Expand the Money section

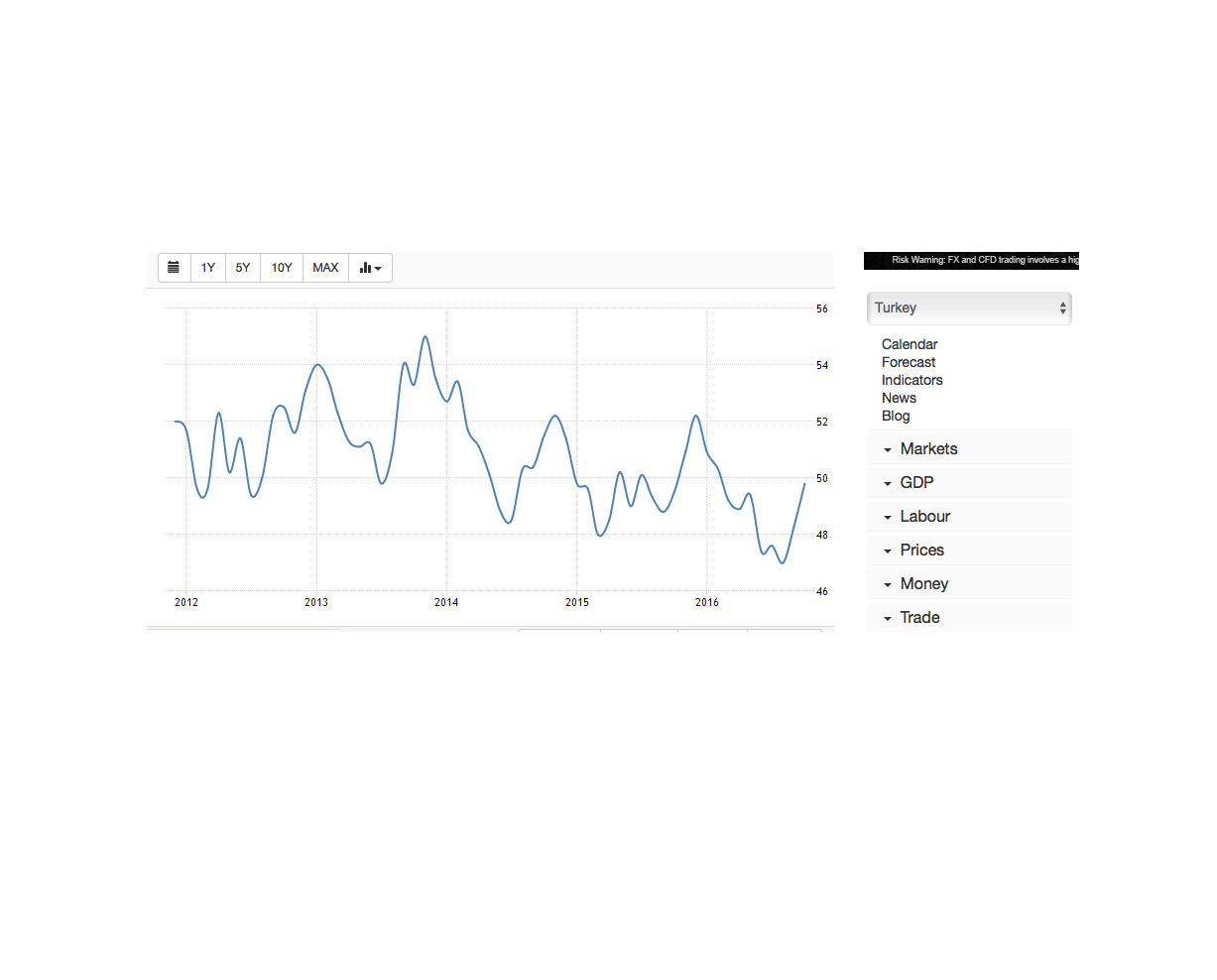pyautogui.click(x=923, y=584)
